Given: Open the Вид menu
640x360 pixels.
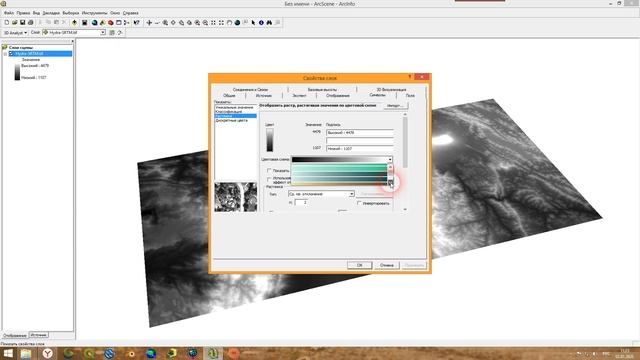Looking at the screenshot, I should pos(36,13).
